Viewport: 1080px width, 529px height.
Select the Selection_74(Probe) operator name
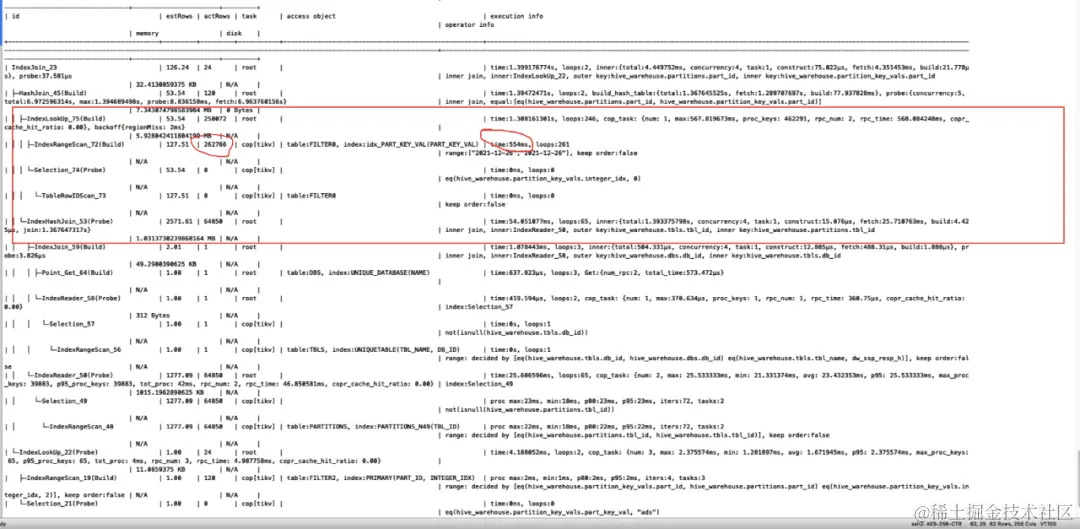69,169
